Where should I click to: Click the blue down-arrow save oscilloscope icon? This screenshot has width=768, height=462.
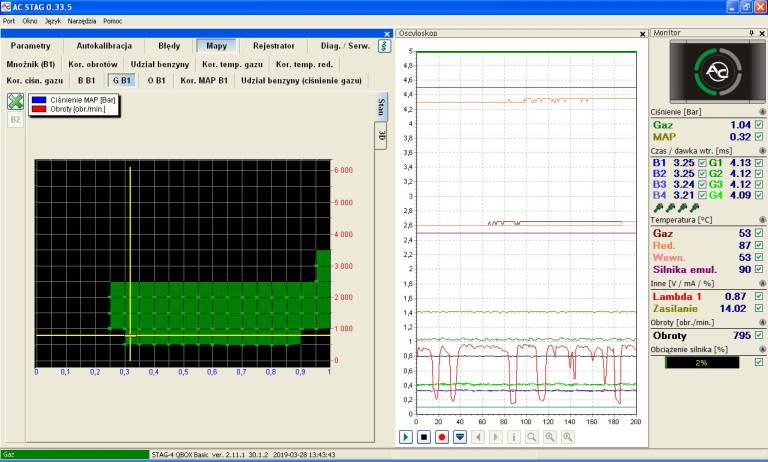(x=459, y=437)
